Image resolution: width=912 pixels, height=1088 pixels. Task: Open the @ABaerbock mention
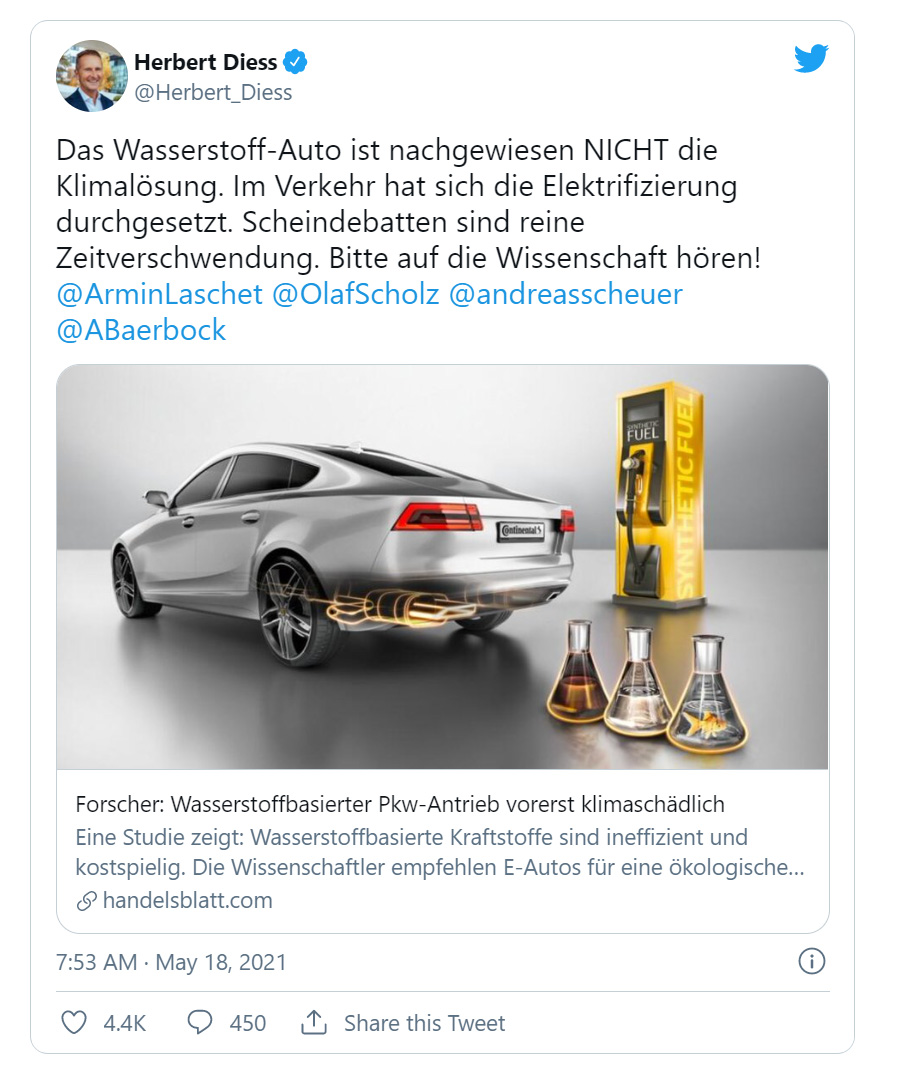141,330
